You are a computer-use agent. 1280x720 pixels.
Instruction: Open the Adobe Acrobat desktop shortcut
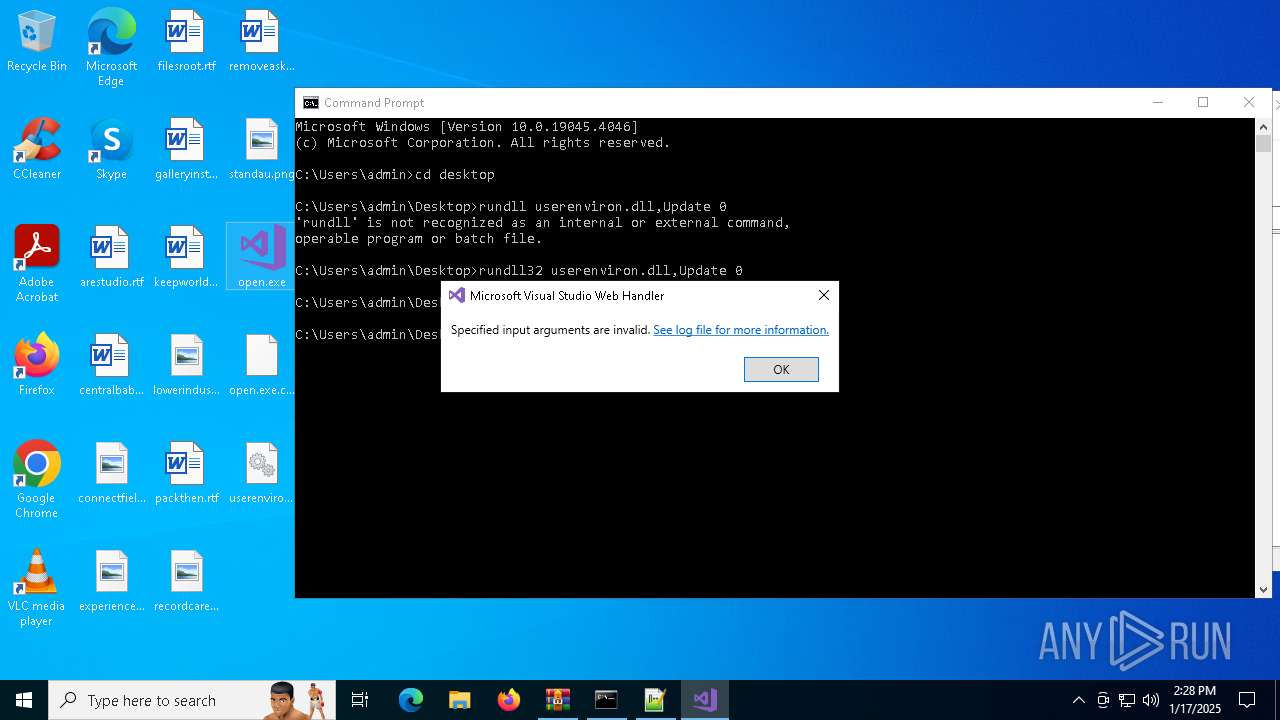pos(37,264)
